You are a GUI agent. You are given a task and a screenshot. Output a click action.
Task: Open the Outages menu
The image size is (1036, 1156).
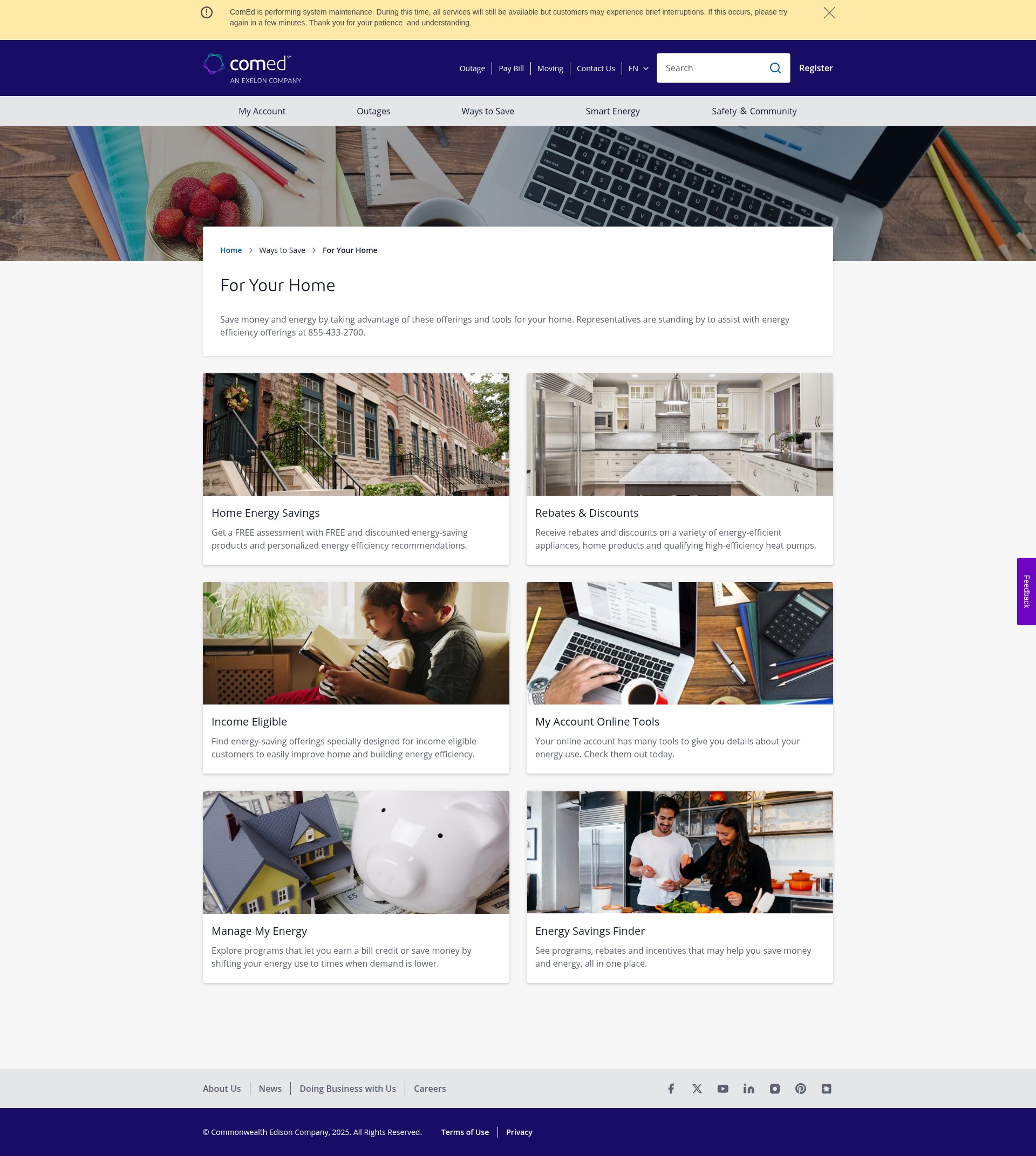[x=373, y=111]
